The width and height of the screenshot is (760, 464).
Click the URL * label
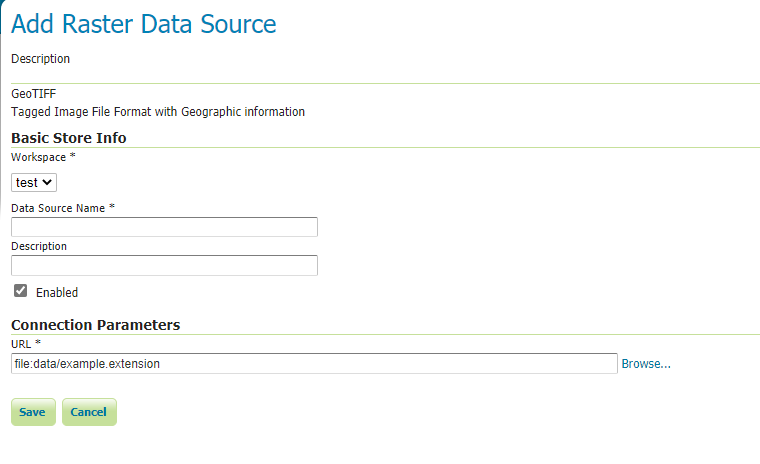[x=26, y=344]
